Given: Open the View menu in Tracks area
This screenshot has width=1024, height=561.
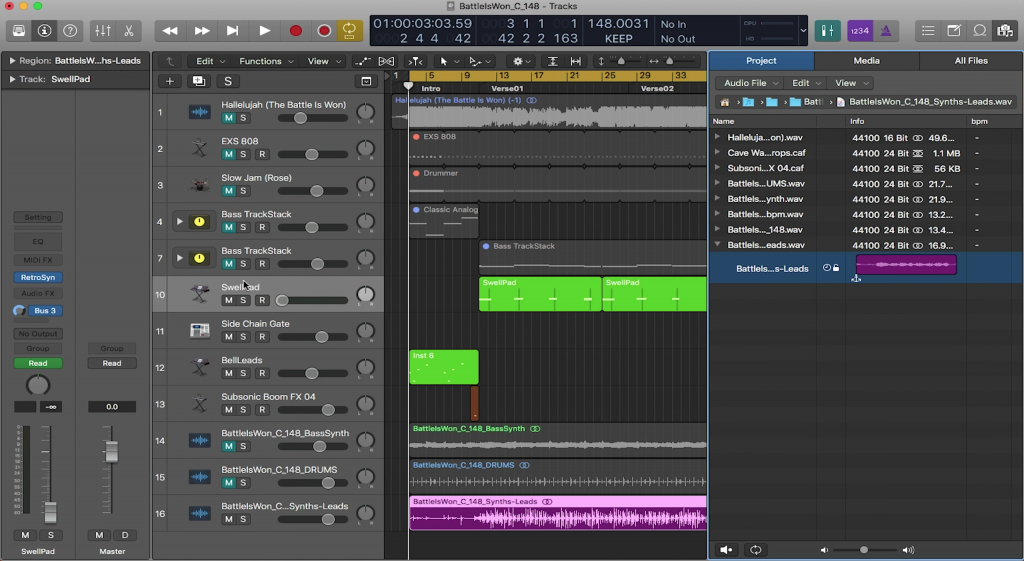Looking at the screenshot, I should pos(324,61).
